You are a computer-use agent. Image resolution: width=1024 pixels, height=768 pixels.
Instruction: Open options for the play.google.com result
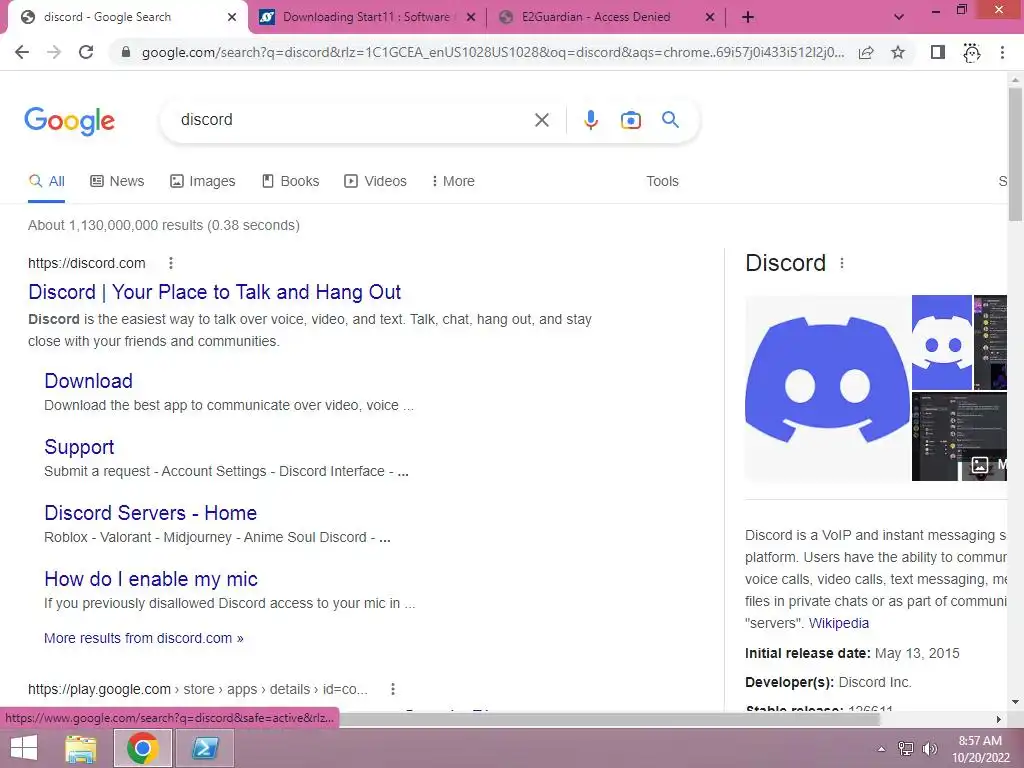click(392, 689)
